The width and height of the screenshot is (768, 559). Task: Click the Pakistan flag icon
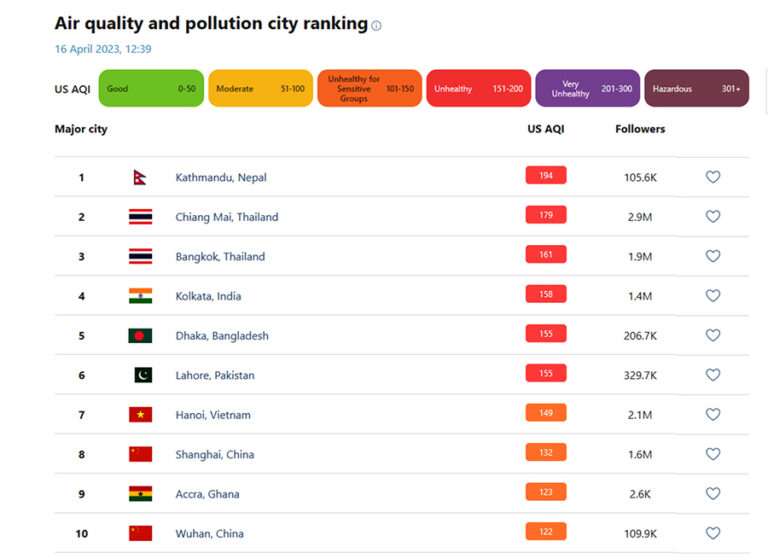[x=142, y=375]
